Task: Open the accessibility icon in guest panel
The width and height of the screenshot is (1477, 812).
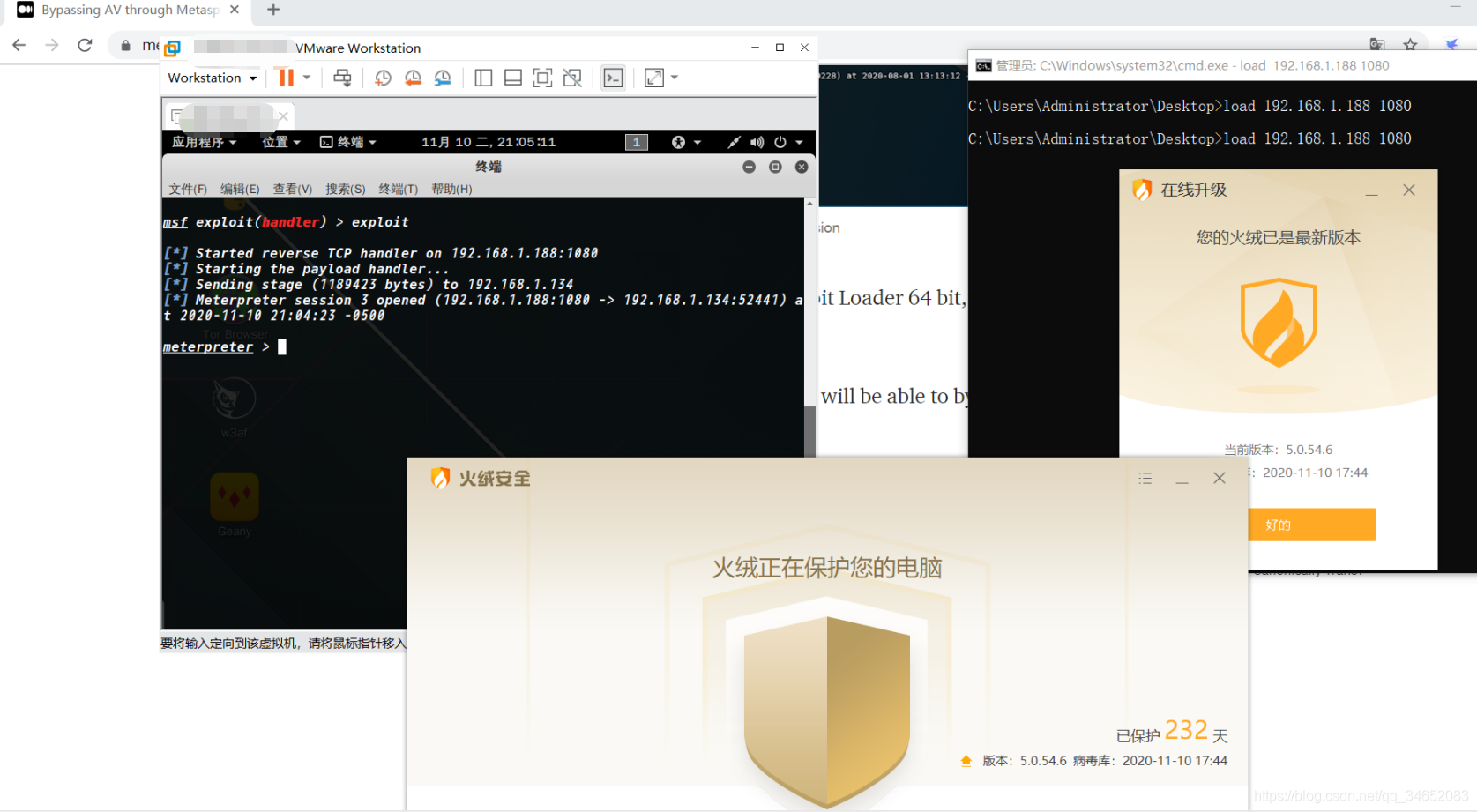Action: pos(678,142)
